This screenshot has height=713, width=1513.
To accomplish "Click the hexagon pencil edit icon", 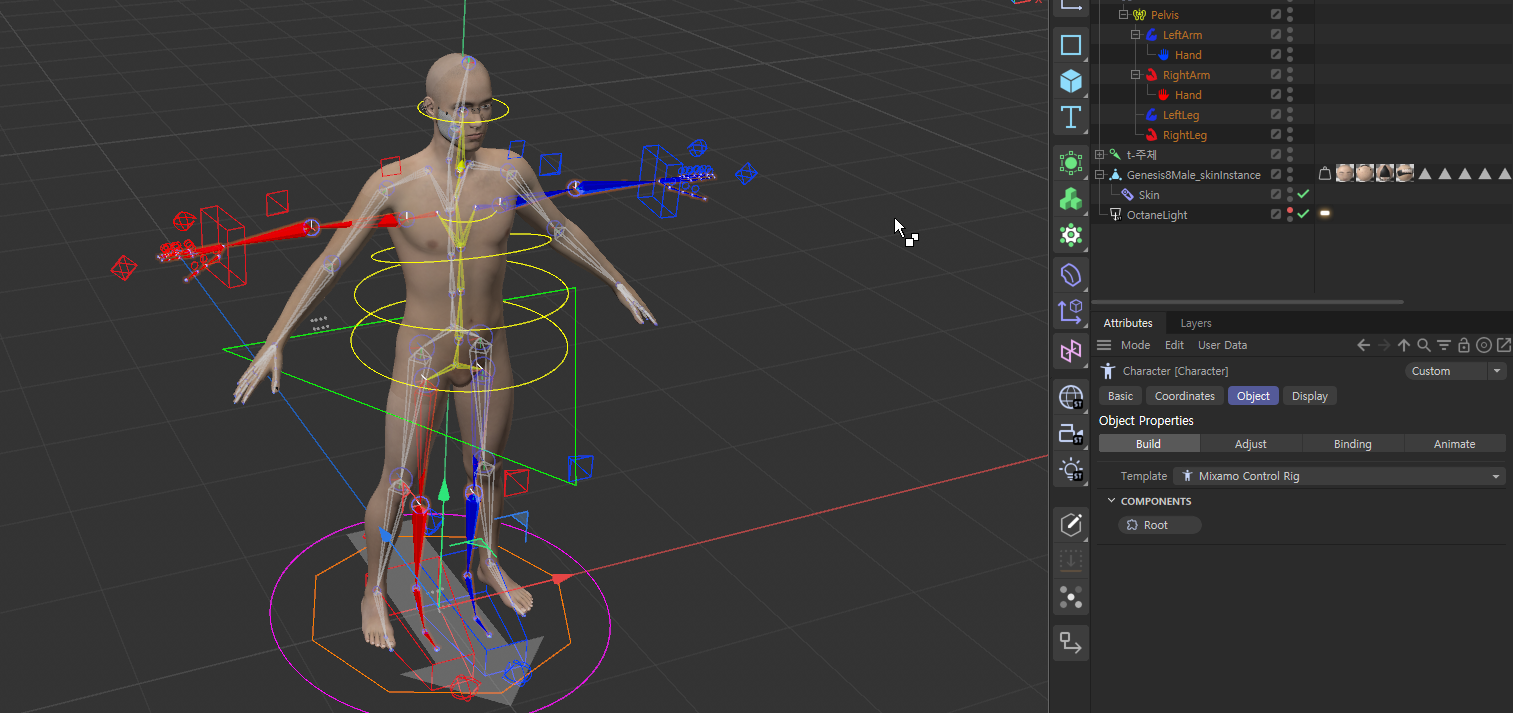I will [x=1071, y=524].
